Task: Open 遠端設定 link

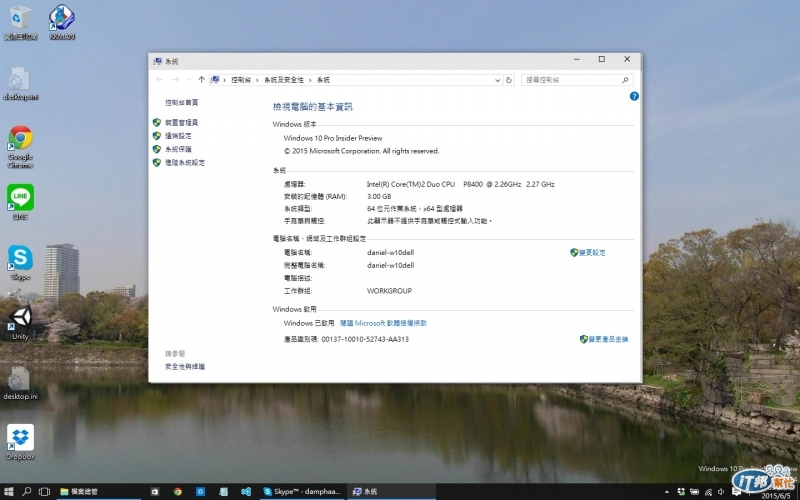Action: 178,136
